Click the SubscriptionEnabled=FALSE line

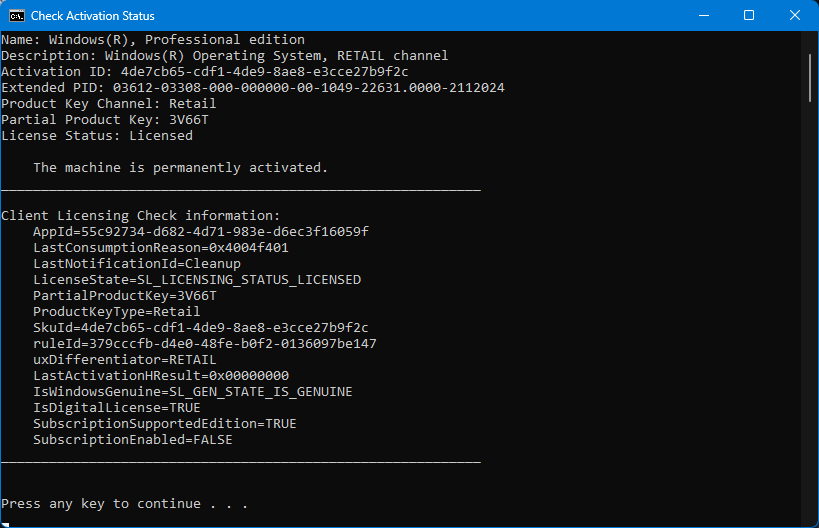[x=133, y=440]
